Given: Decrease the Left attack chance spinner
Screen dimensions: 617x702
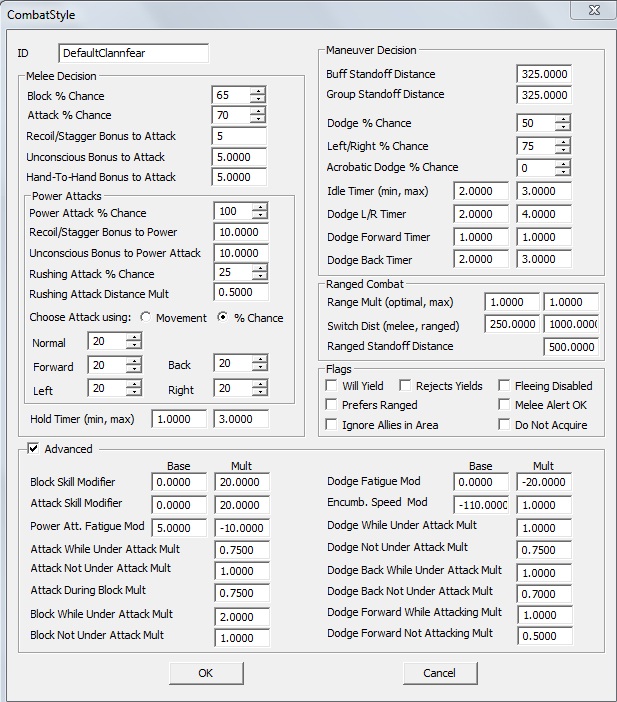Looking at the screenshot, I should pos(133,392).
